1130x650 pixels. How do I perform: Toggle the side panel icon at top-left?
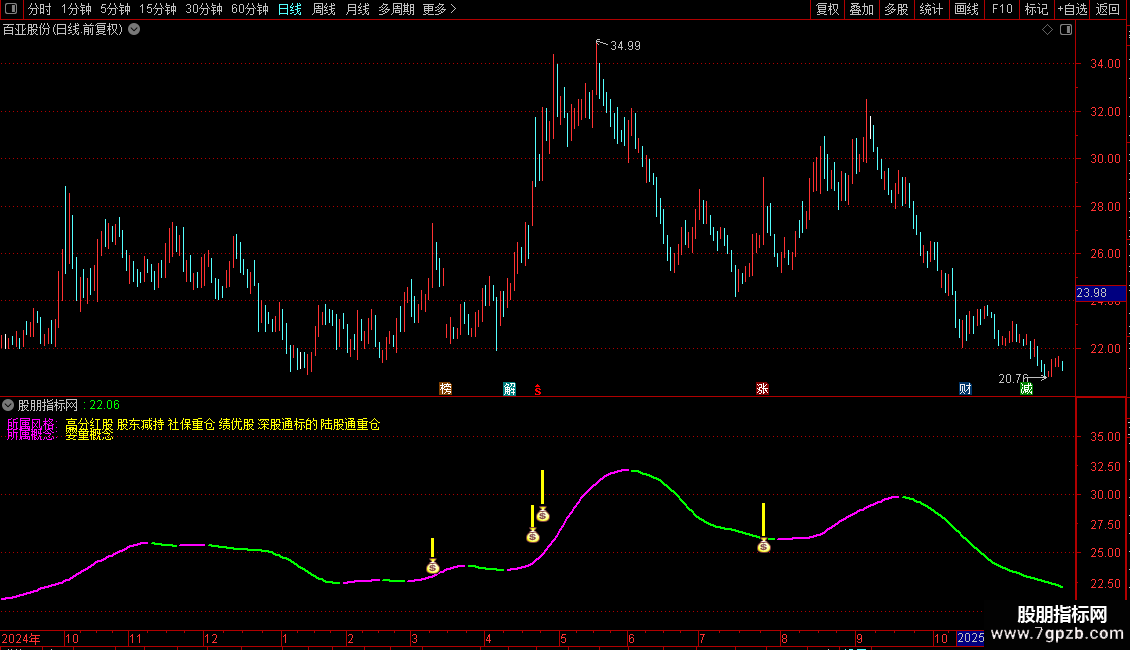pos(12,9)
